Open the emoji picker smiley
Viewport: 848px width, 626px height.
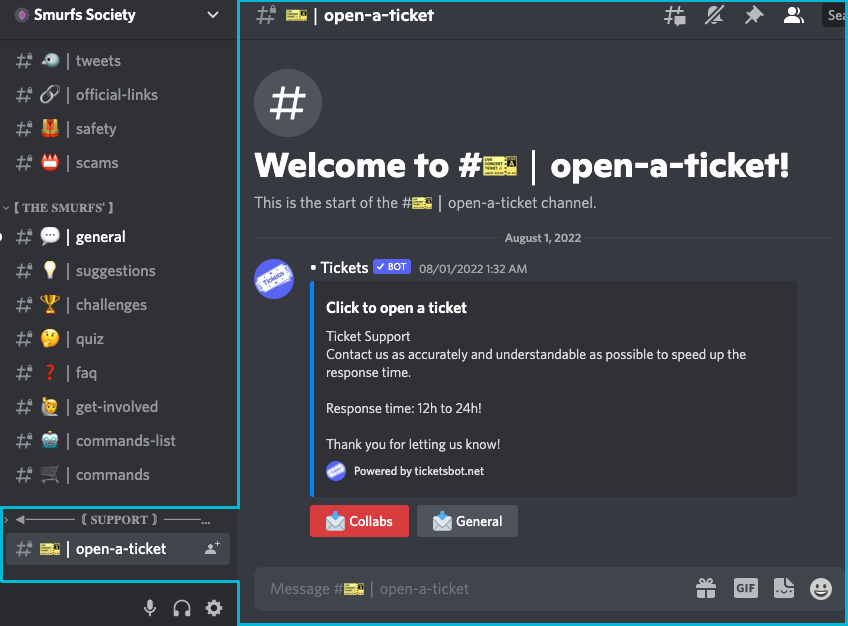click(821, 588)
